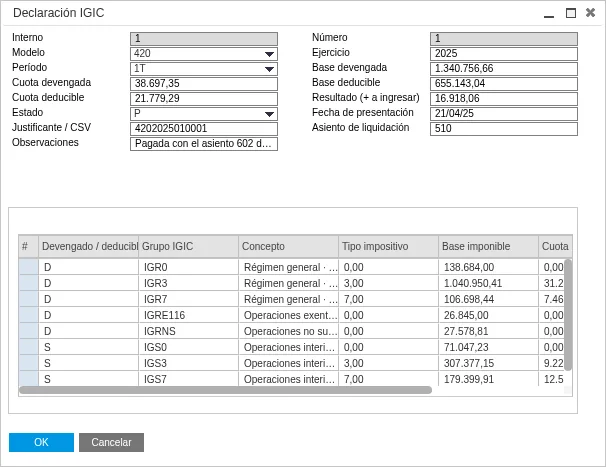
Task: Maximize the Declaración IGIC window
Action: tap(571, 13)
